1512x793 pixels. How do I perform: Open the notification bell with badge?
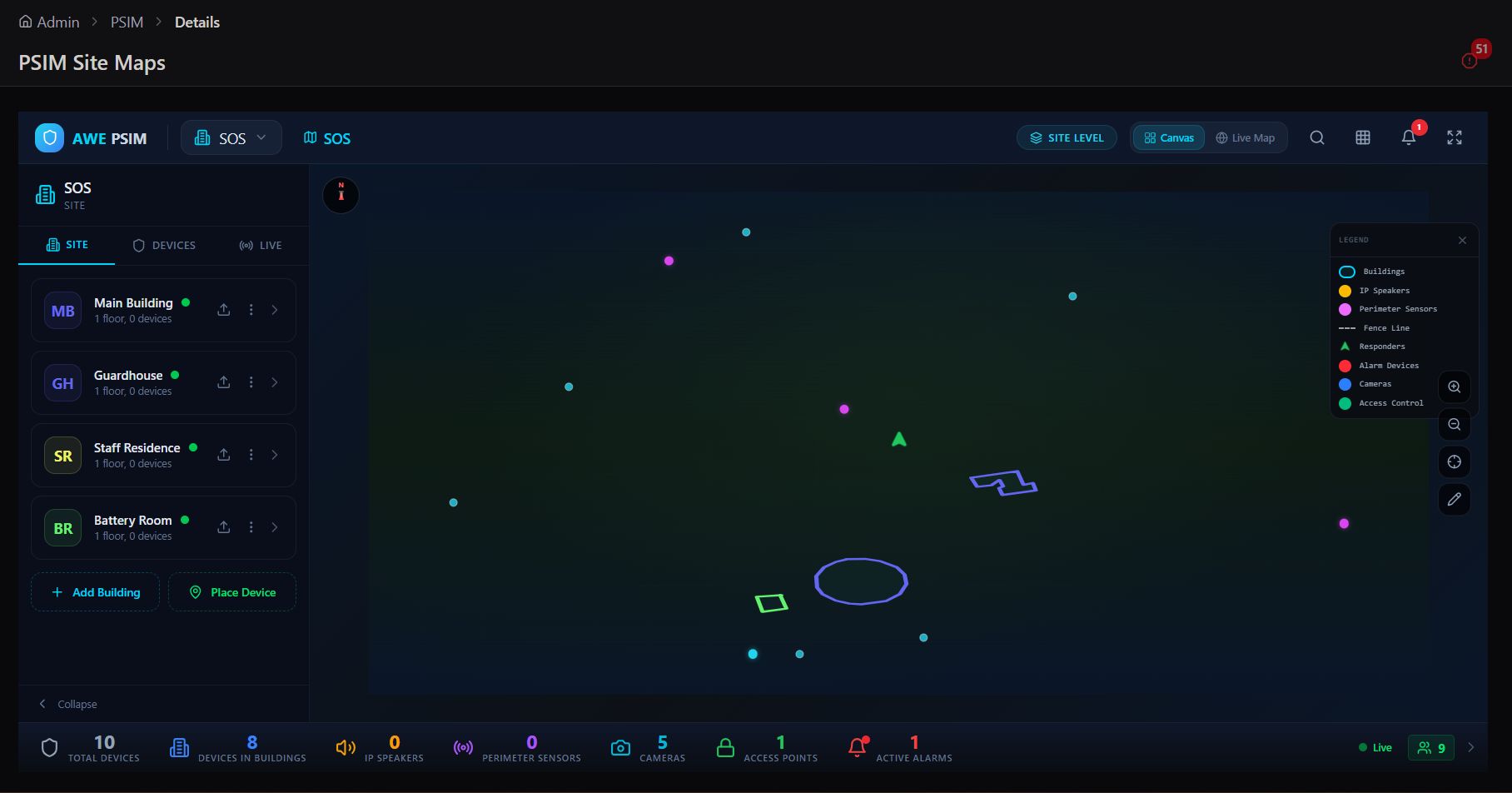tap(1409, 137)
